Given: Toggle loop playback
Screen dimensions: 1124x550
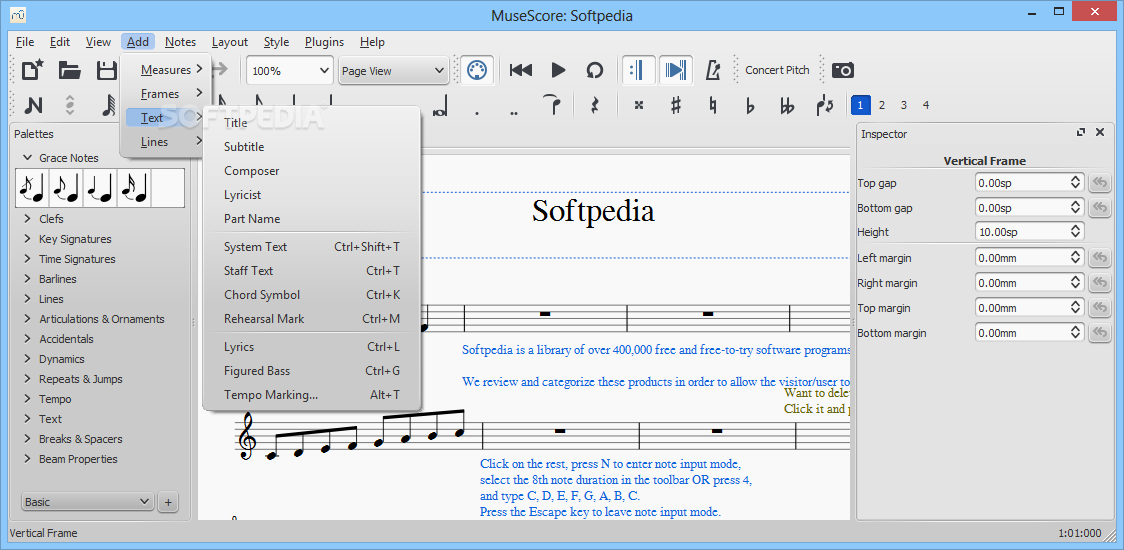Looking at the screenshot, I should [595, 70].
